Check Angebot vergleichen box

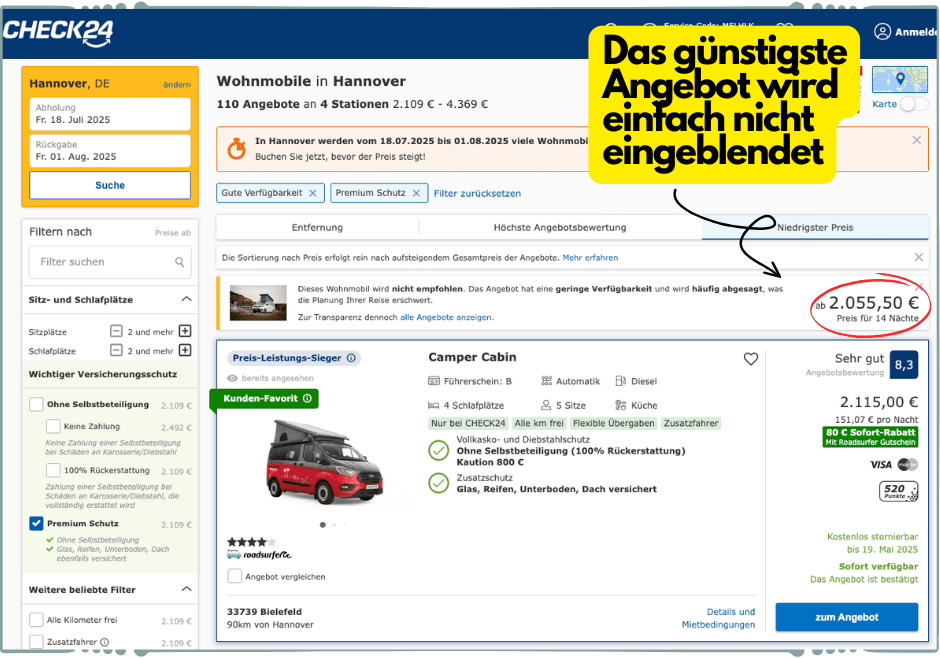234,576
